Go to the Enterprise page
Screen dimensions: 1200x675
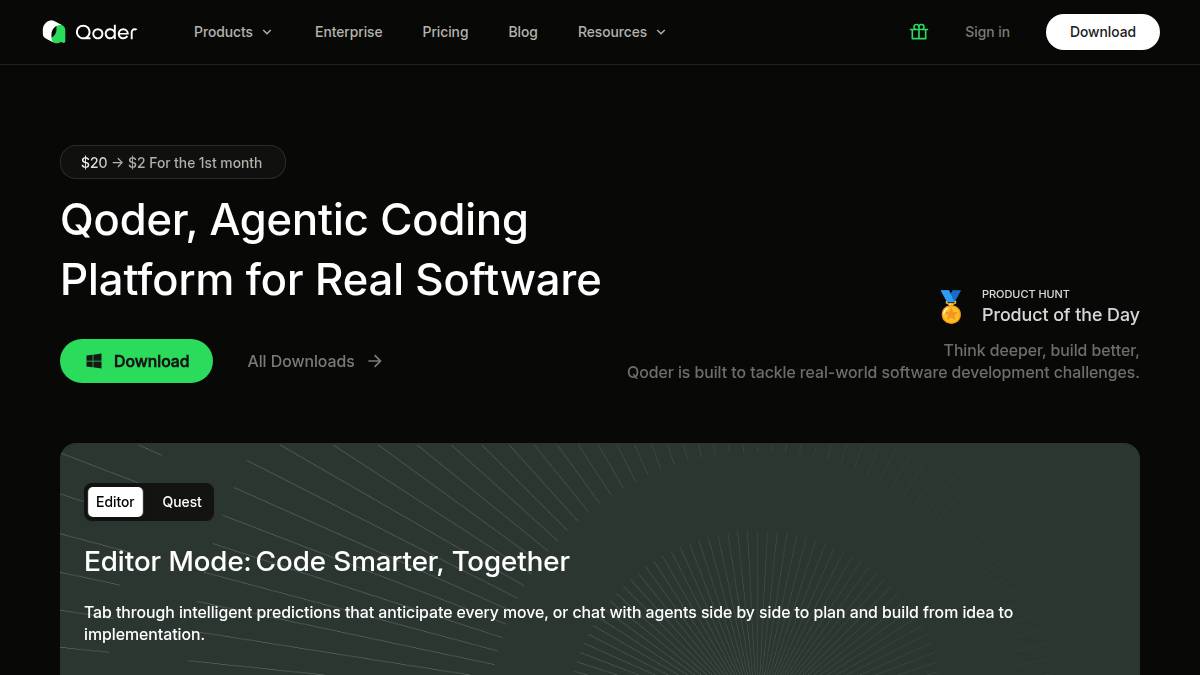348,32
